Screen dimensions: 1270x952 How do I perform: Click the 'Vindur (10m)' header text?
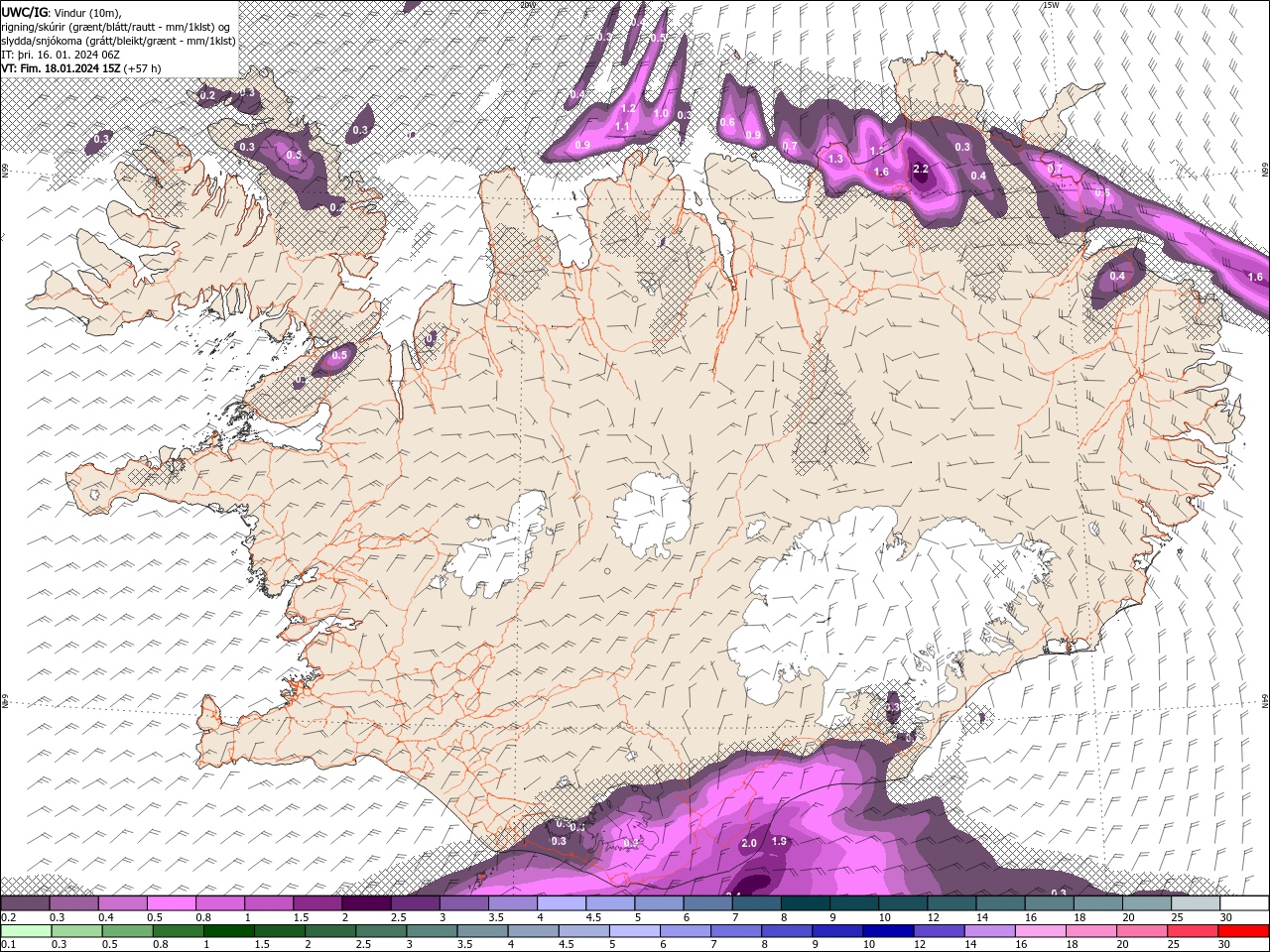[x=86, y=12]
